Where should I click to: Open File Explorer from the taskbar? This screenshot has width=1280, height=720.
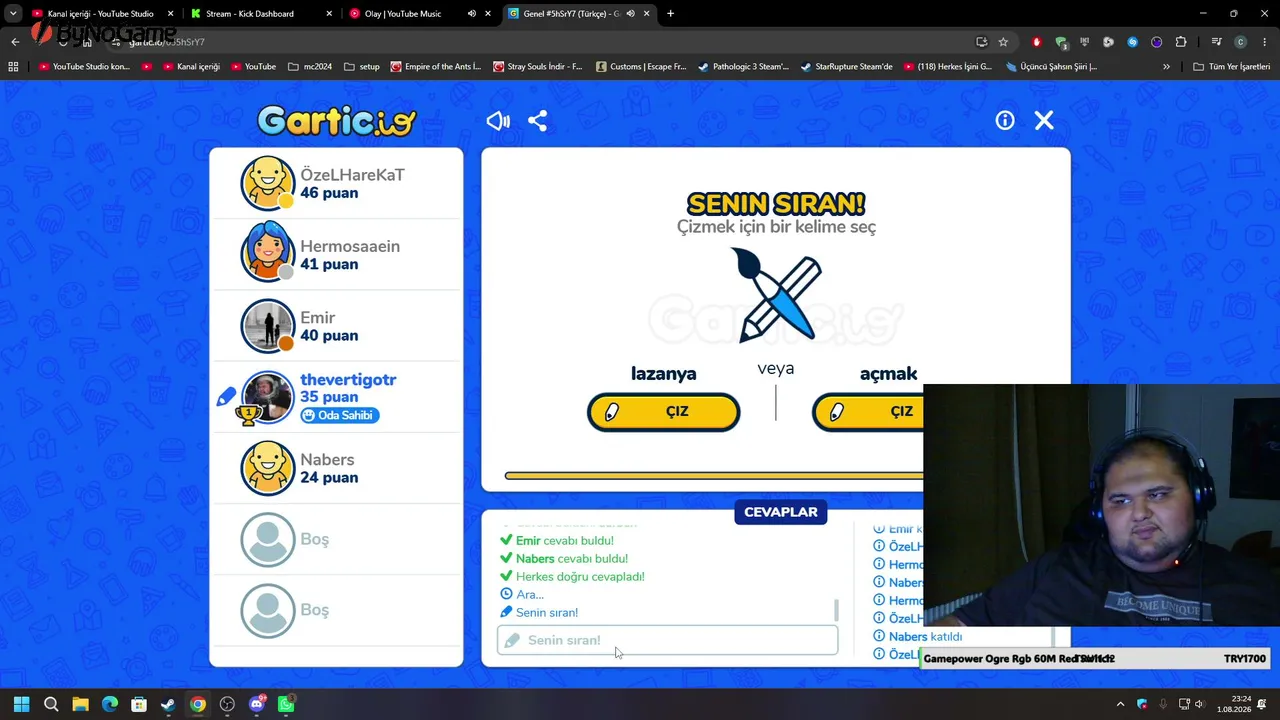tap(80, 704)
